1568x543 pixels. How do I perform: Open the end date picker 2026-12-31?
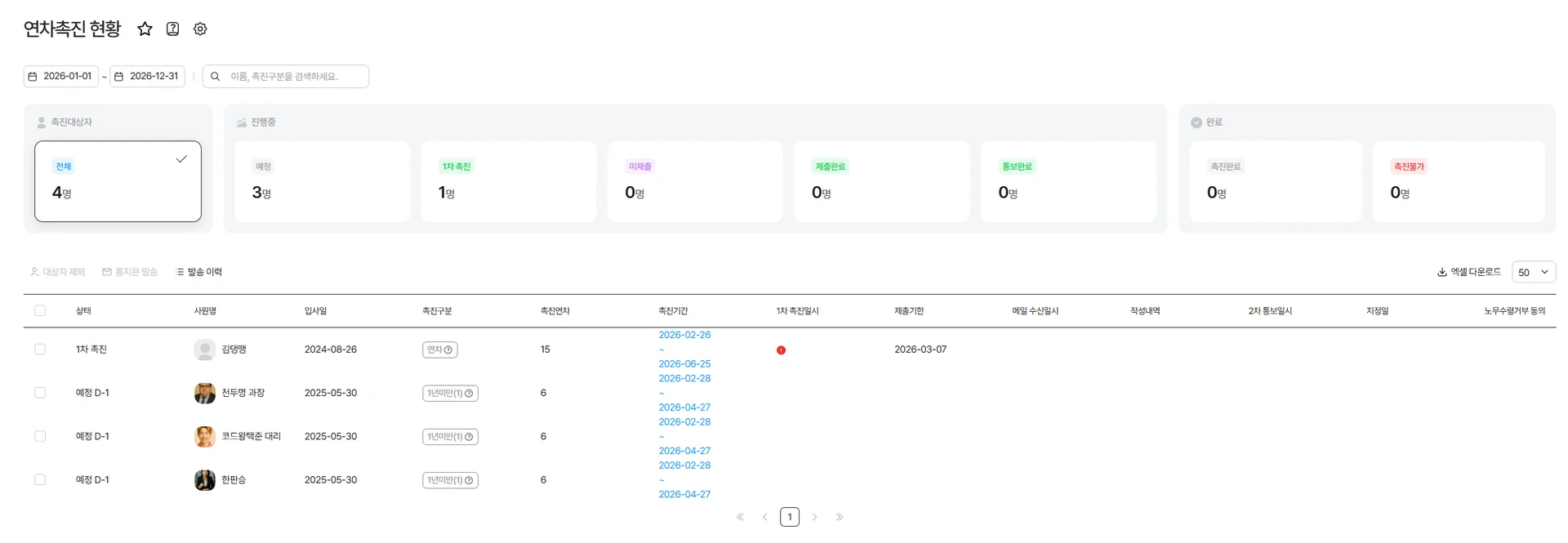(x=147, y=77)
